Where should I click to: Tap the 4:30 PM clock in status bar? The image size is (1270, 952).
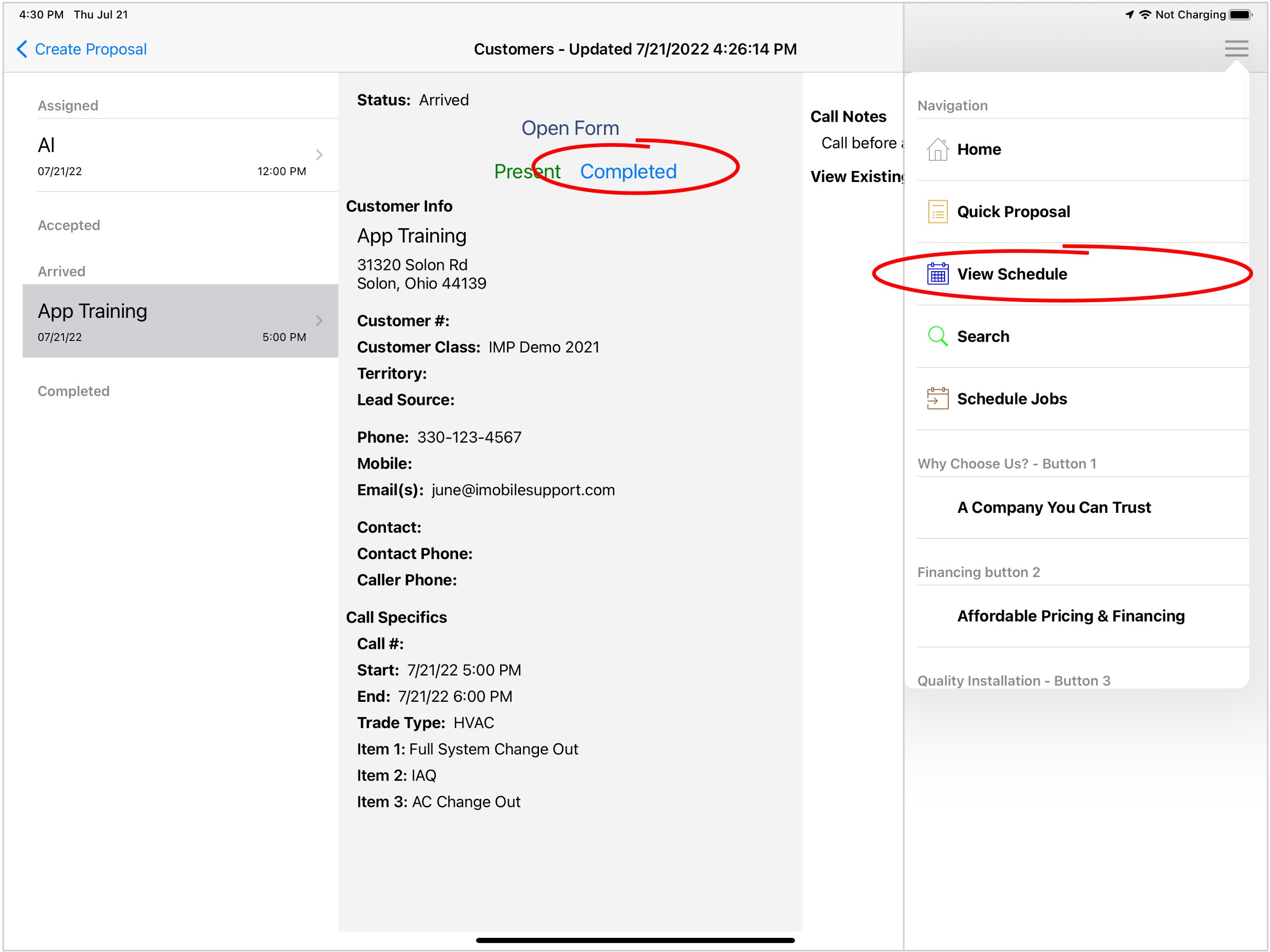tap(41, 14)
